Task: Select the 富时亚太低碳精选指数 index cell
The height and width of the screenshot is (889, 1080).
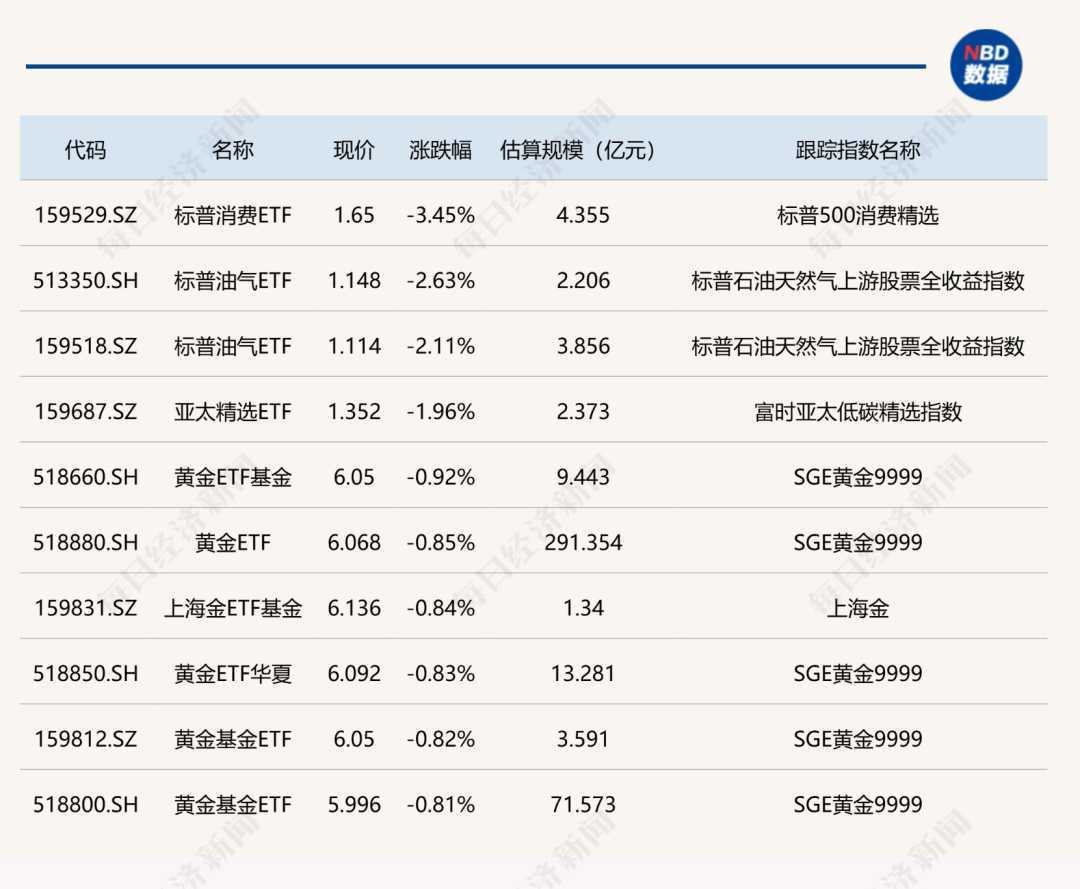Action: (x=858, y=412)
